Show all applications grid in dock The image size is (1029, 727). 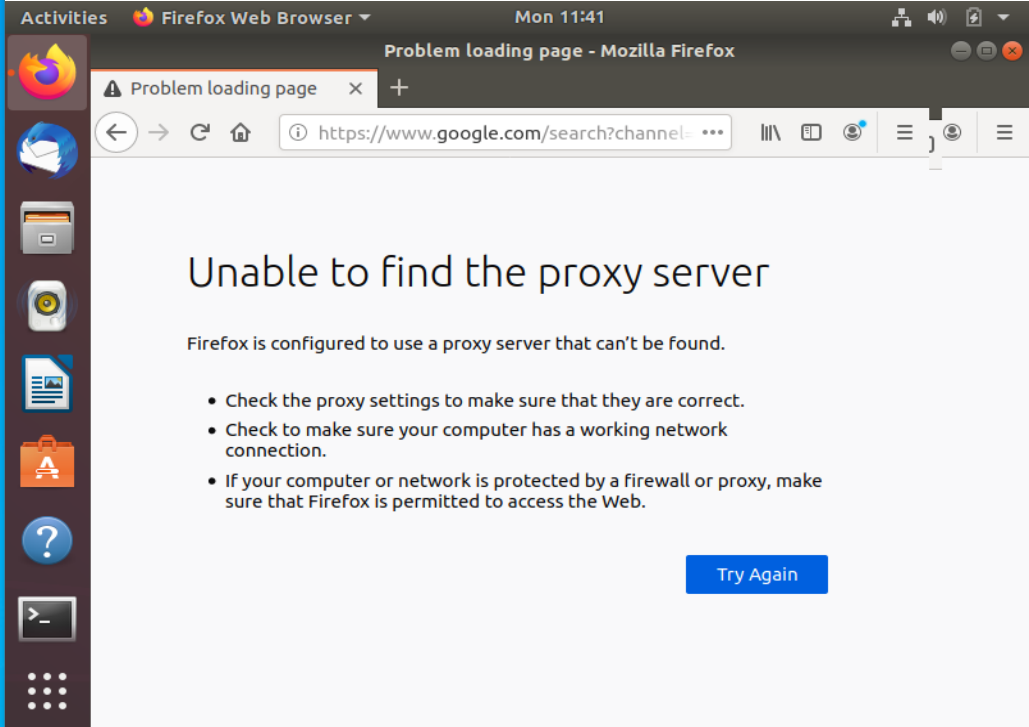pos(46,690)
